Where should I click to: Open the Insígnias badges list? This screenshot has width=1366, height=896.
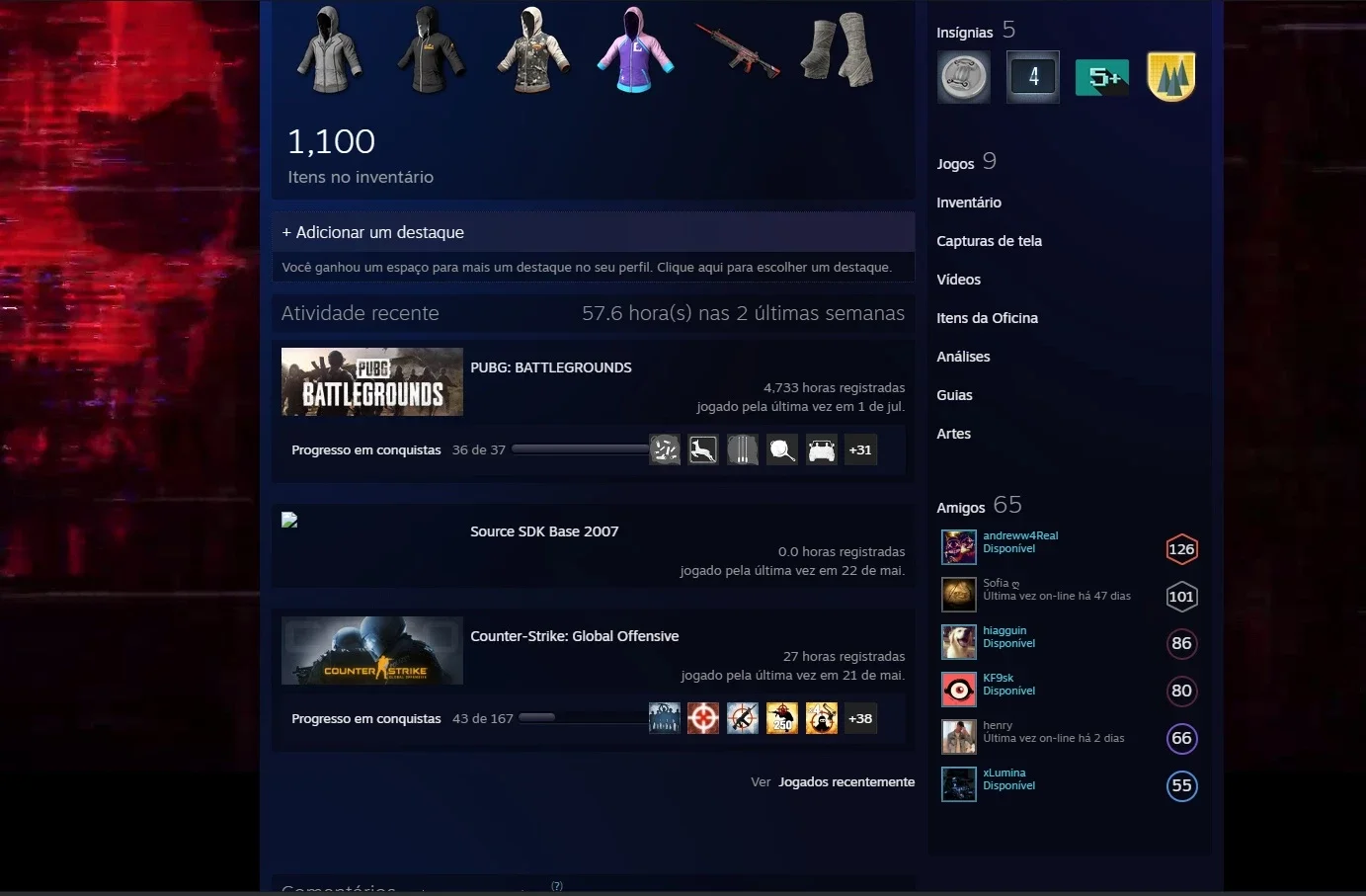click(x=965, y=33)
